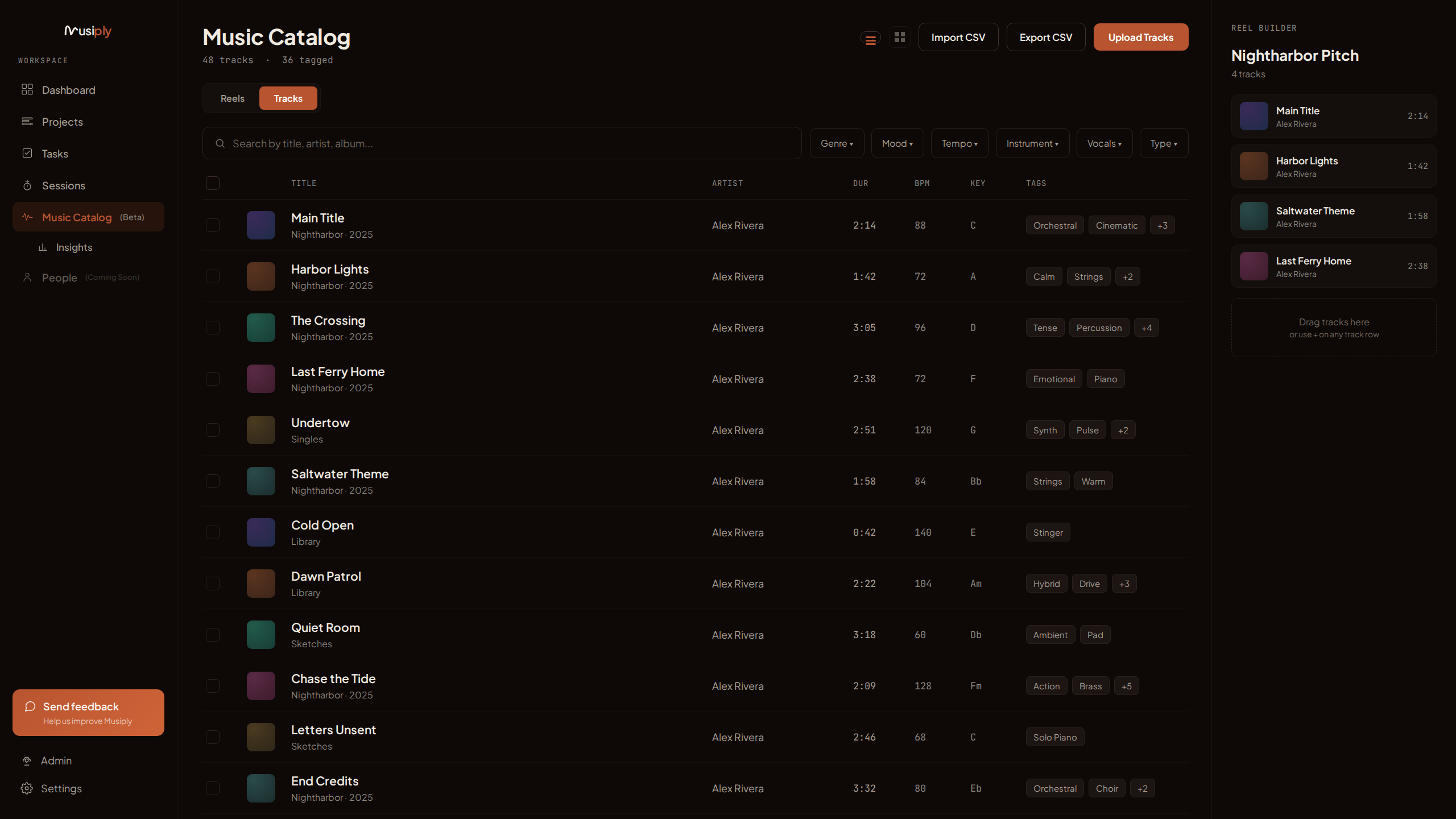Open the Type filter dropdown

coord(1164,143)
